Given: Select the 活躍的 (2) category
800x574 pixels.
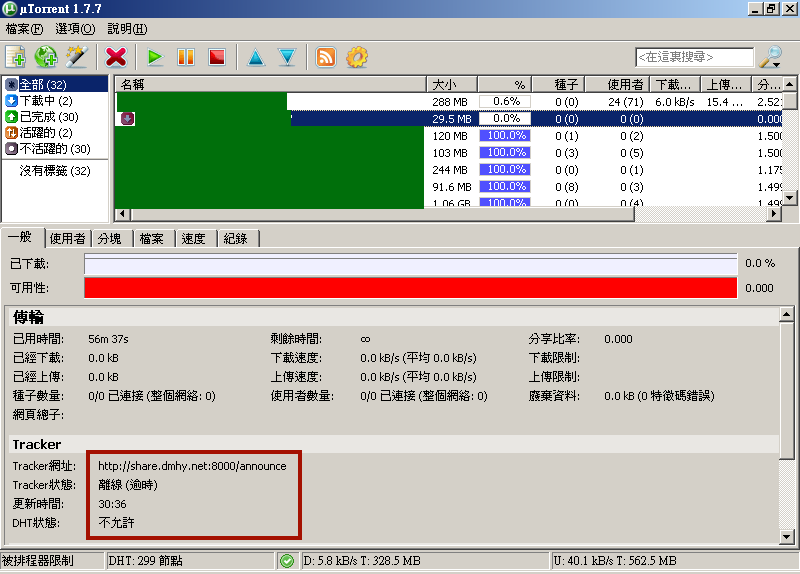Looking at the screenshot, I should pyautogui.click(x=39, y=133).
